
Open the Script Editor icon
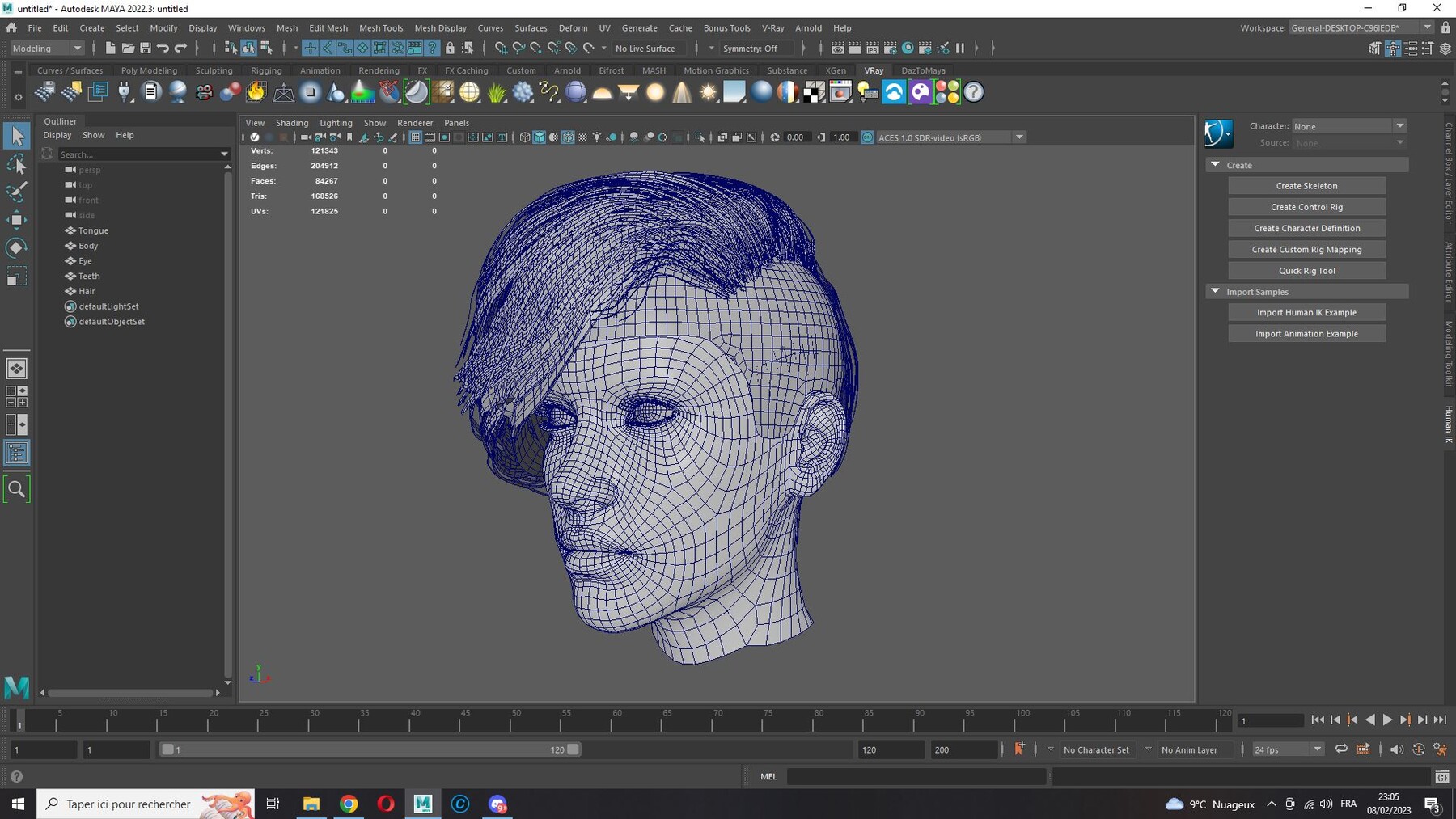(x=1441, y=777)
